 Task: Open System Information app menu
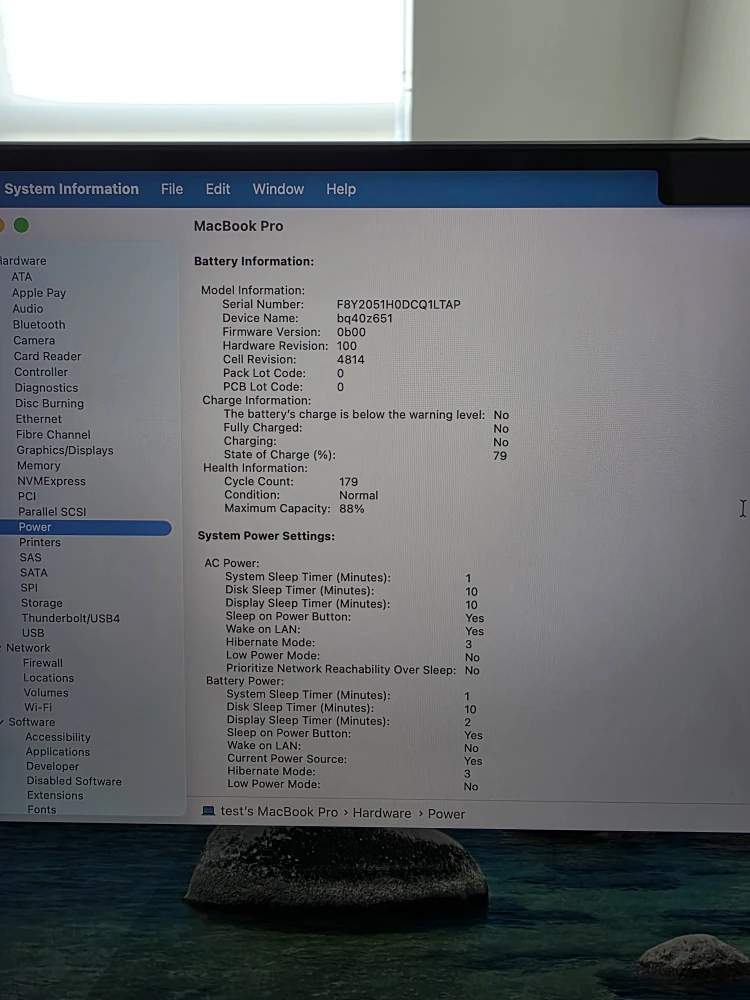tap(71, 189)
